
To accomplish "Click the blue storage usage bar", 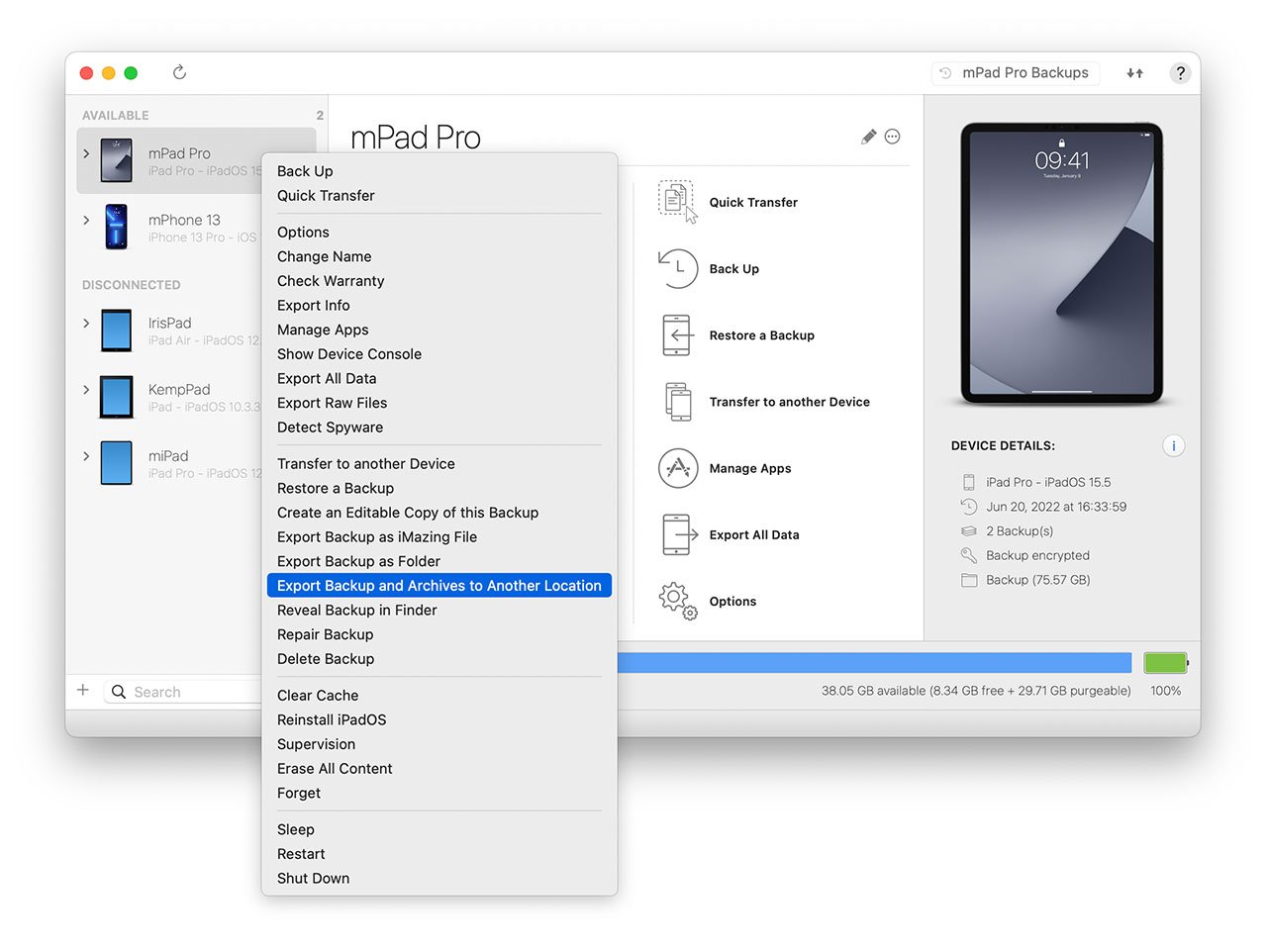I will [x=874, y=663].
